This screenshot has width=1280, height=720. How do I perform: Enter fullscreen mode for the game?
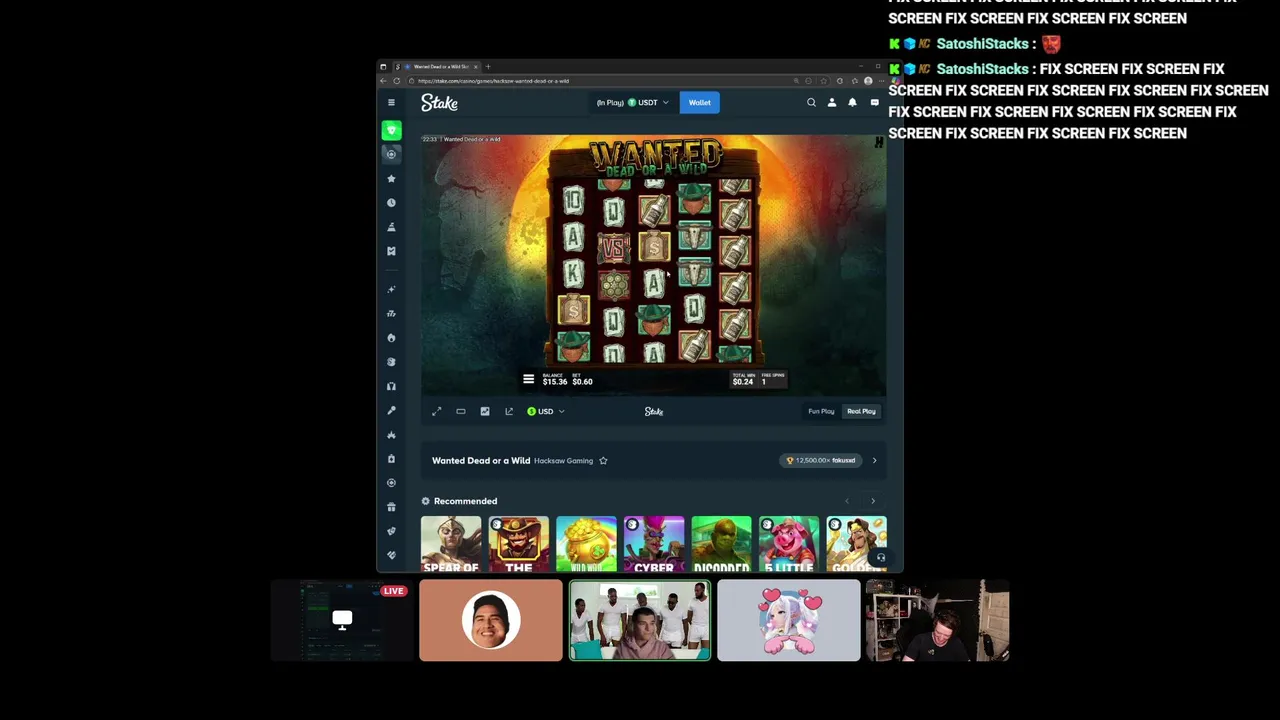(436, 411)
